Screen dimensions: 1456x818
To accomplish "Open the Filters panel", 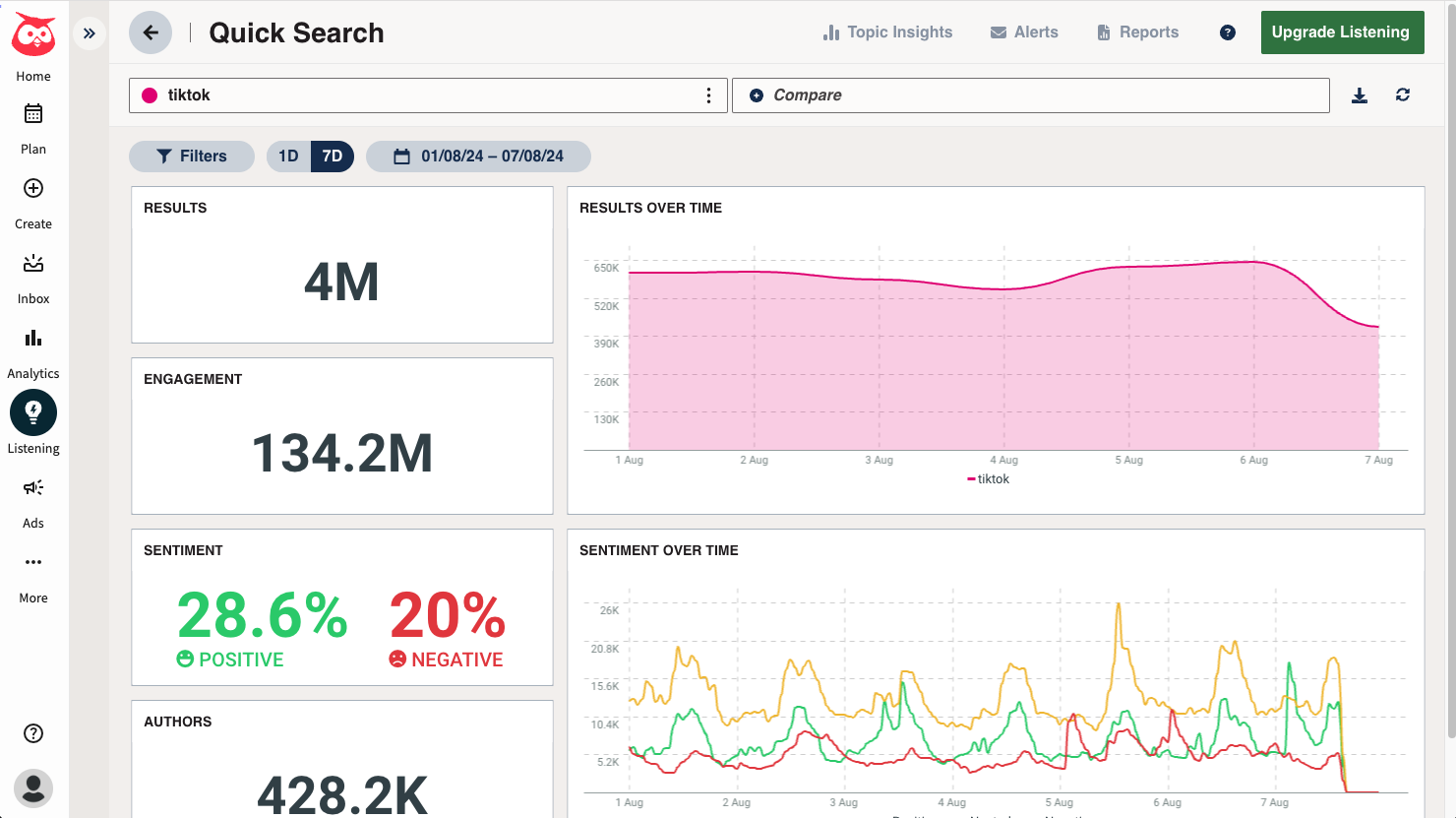I will (192, 157).
